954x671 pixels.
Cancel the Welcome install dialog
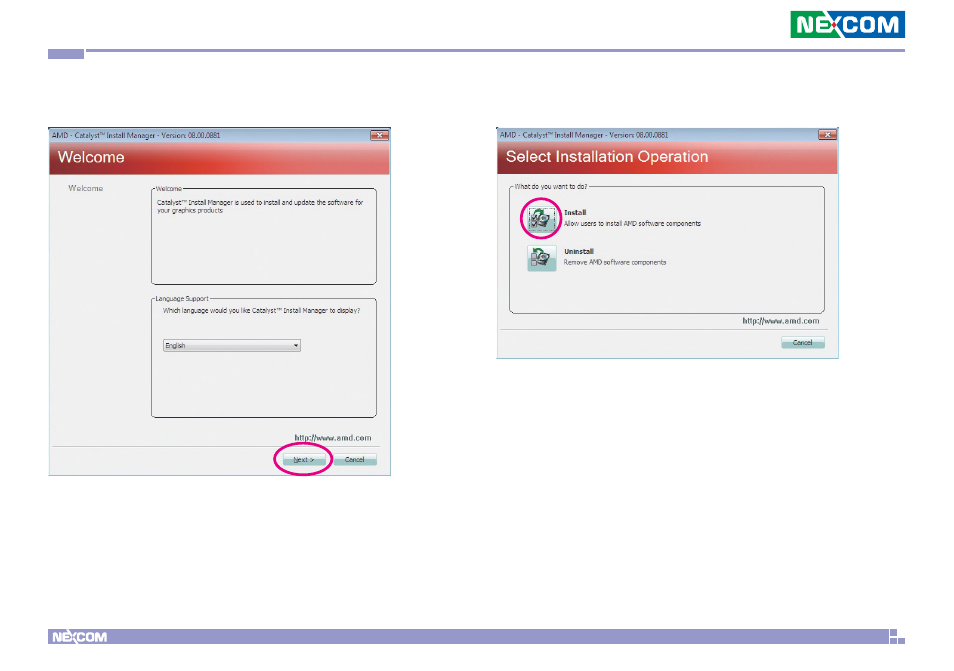click(x=355, y=460)
